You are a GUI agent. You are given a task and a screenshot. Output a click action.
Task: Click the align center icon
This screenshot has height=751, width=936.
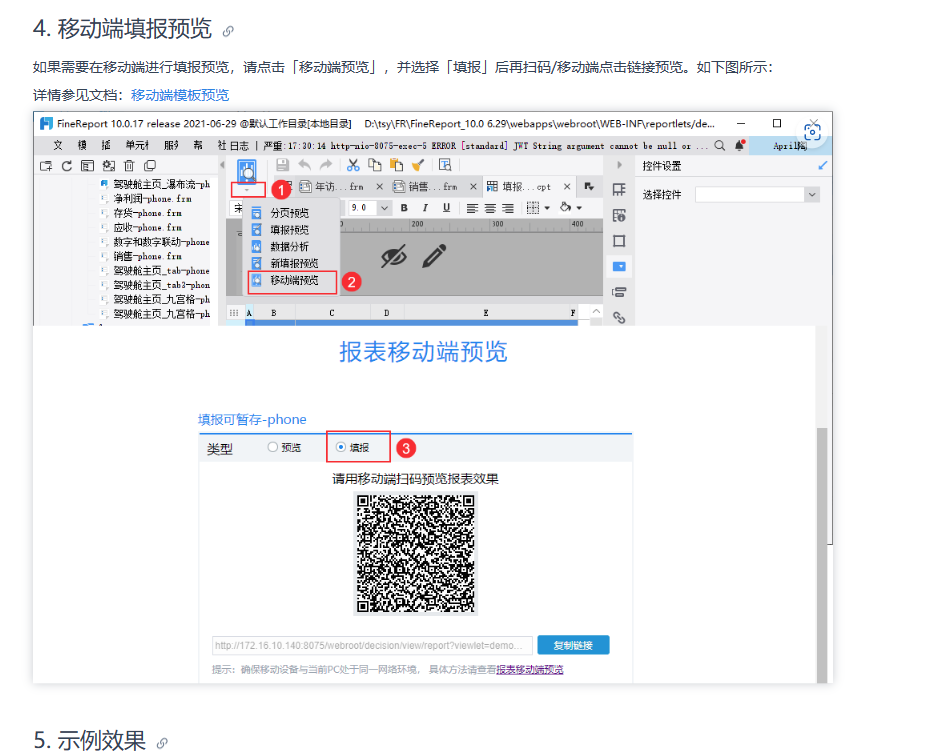point(490,208)
